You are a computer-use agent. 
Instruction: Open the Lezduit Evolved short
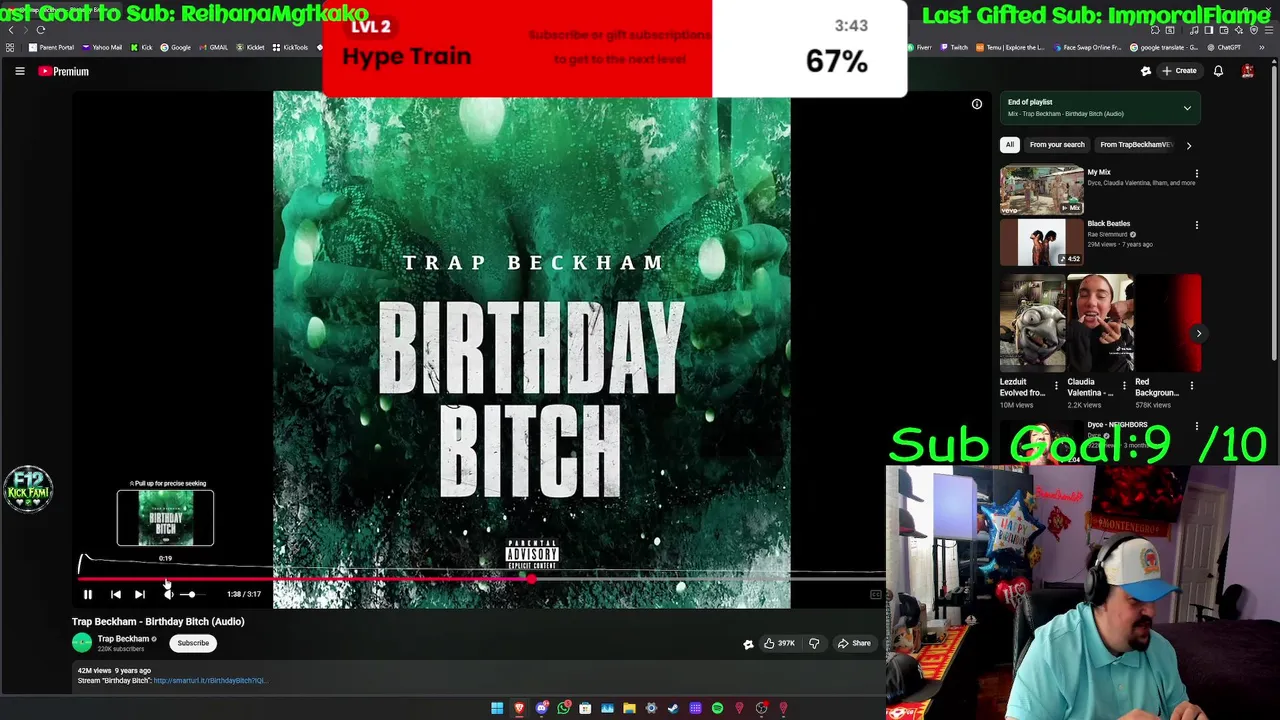1032,322
